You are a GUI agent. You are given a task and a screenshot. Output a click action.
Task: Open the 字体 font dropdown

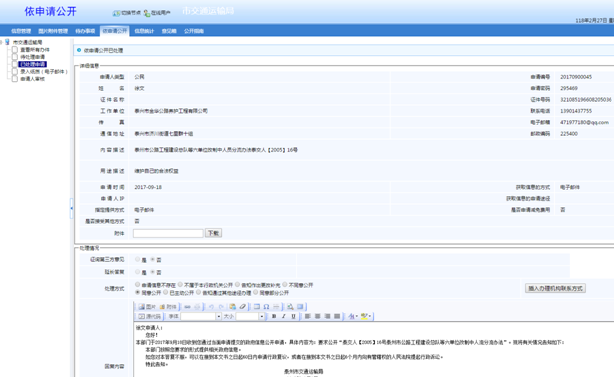tap(219, 316)
